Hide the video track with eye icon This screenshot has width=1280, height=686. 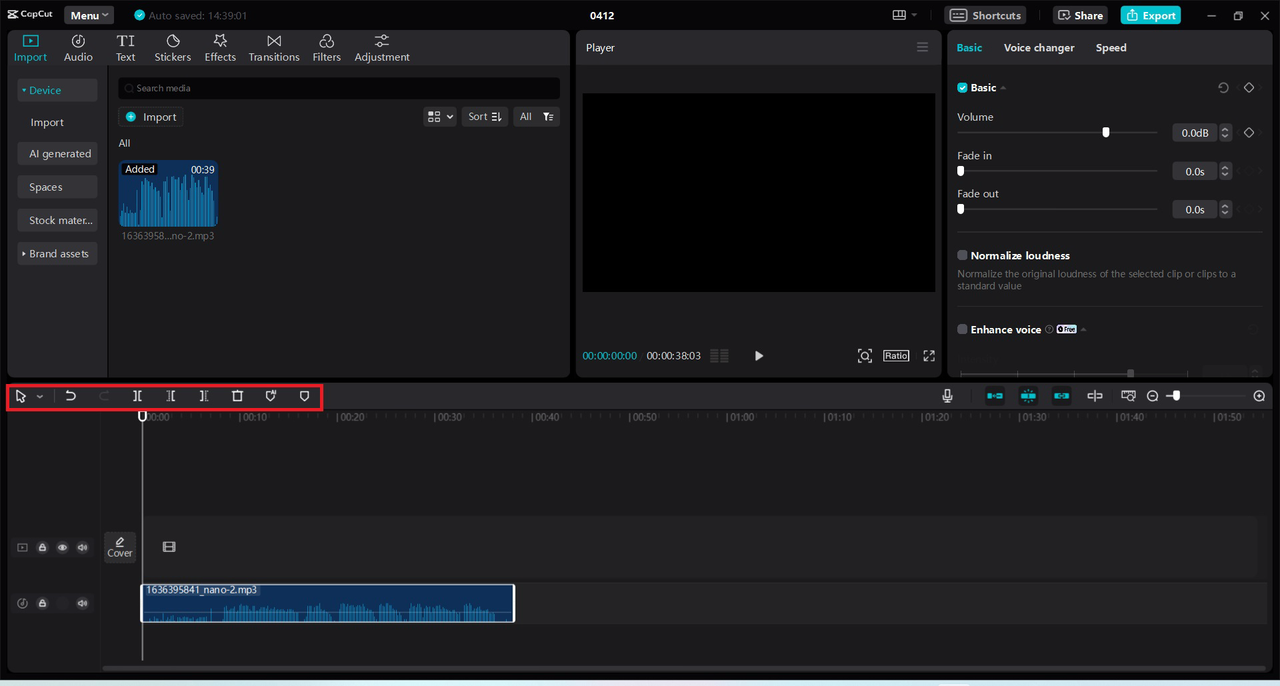pyautogui.click(x=62, y=548)
